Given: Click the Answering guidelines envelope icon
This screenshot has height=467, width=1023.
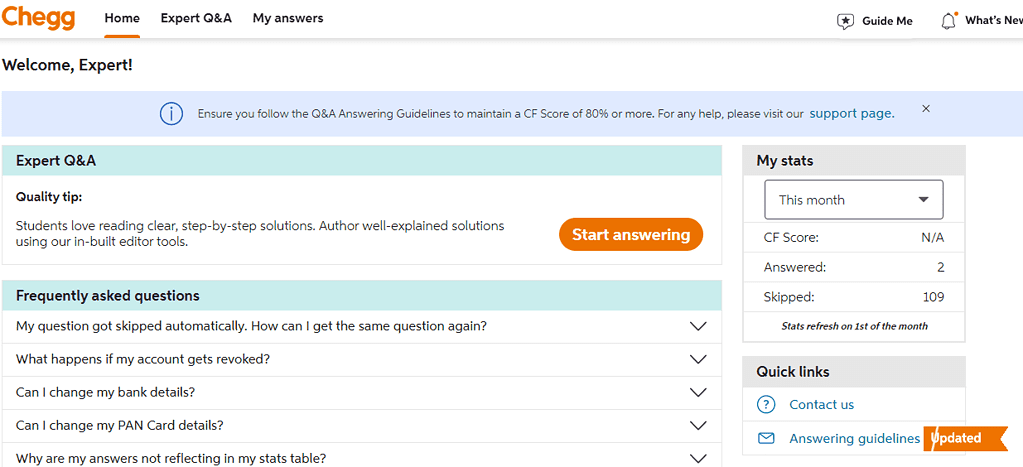Looking at the screenshot, I should (x=765, y=438).
